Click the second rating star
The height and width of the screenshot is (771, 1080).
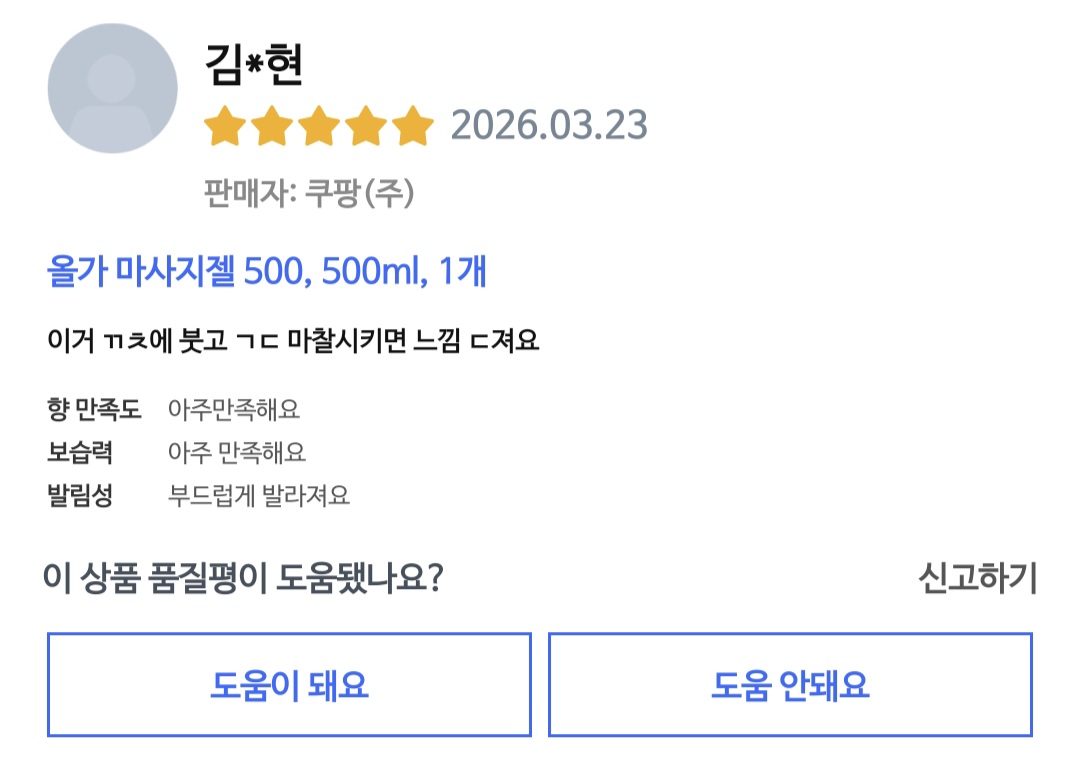(272, 127)
